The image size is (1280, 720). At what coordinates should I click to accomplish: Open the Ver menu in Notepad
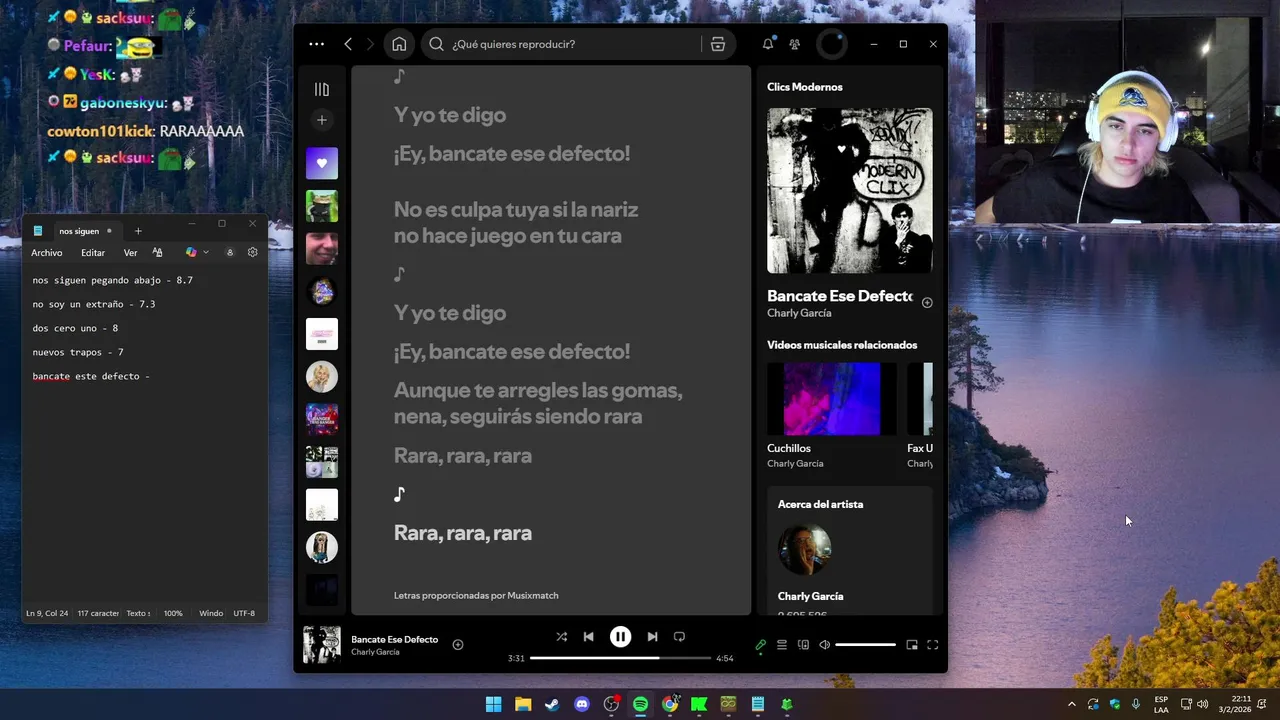click(130, 253)
